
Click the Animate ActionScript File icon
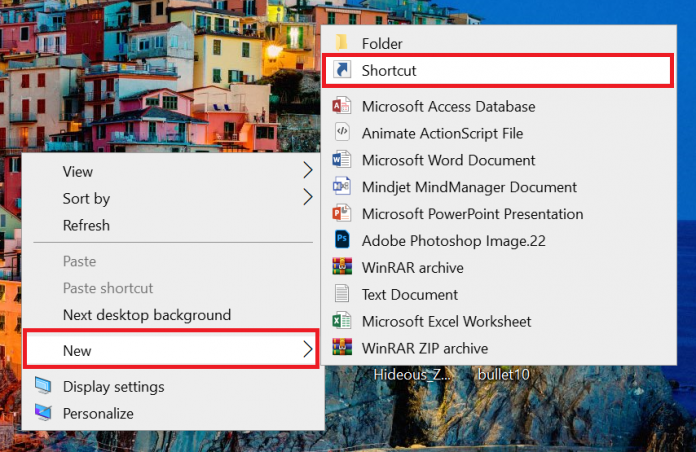[x=342, y=133]
